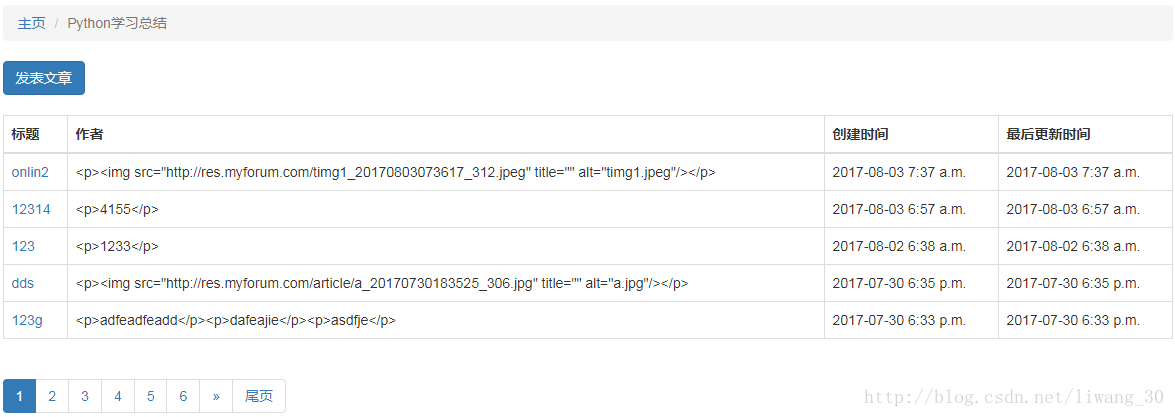
Task: Go to pagination page 5
Action: click(x=151, y=396)
